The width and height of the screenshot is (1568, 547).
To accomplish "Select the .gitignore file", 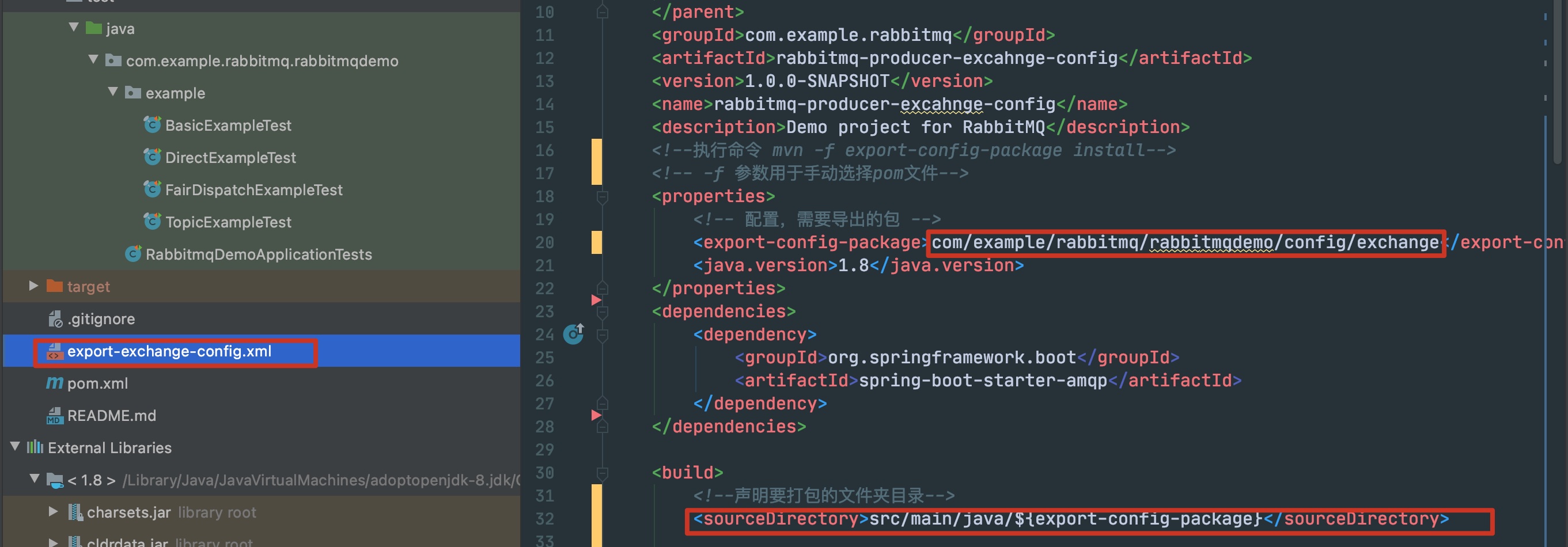I will click(x=101, y=319).
